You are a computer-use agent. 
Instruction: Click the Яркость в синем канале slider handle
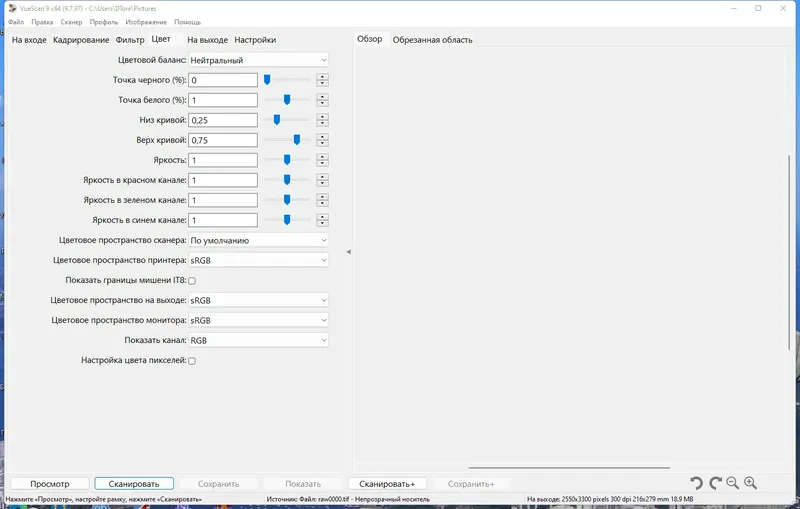coord(287,220)
